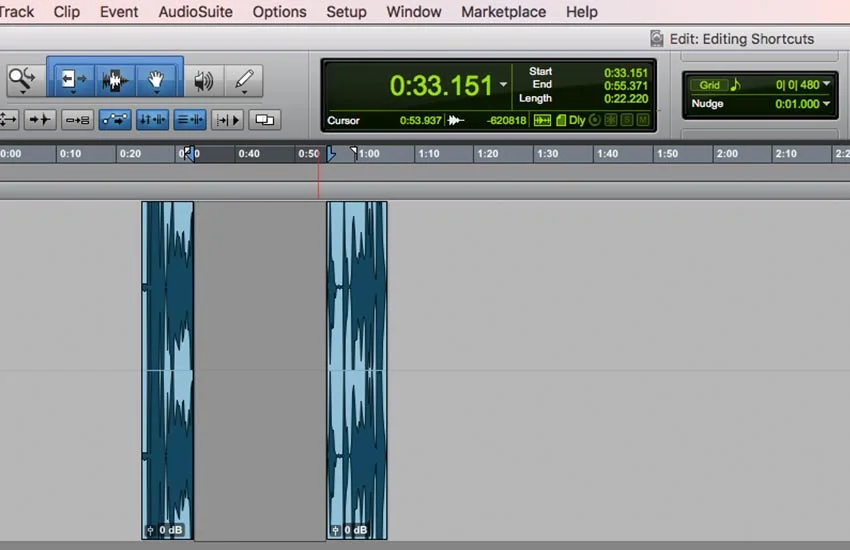850x550 pixels.
Task: Click the S solo status indicator
Action: [627, 120]
